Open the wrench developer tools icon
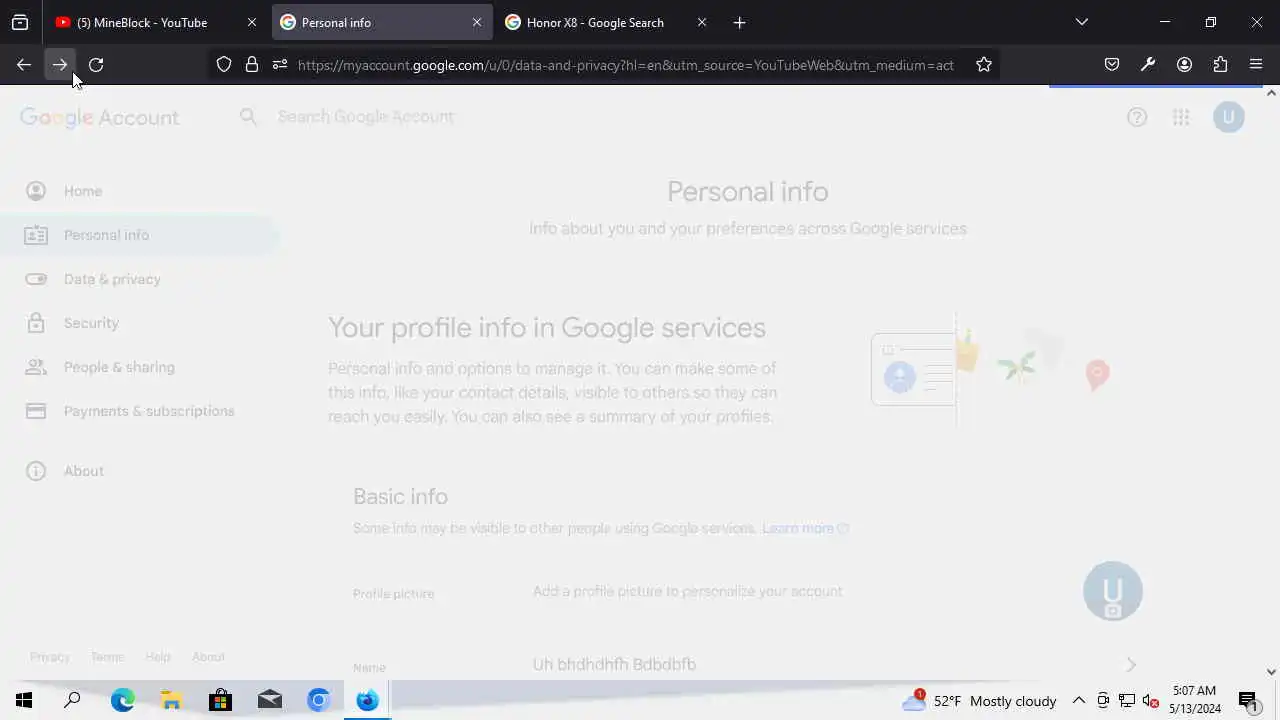This screenshot has width=1280, height=720. [x=1148, y=64]
